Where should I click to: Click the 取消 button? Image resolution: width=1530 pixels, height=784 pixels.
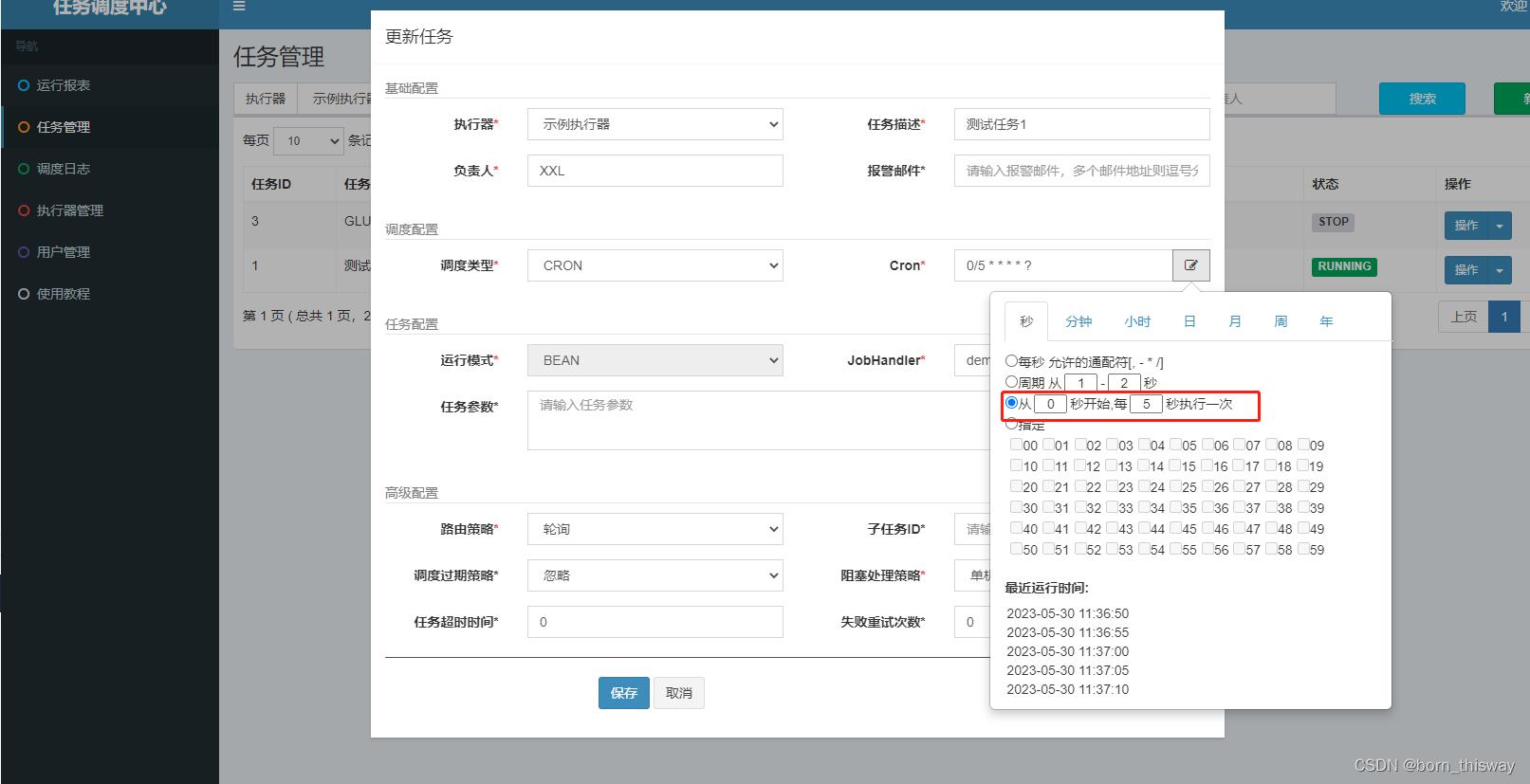tap(679, 693)
